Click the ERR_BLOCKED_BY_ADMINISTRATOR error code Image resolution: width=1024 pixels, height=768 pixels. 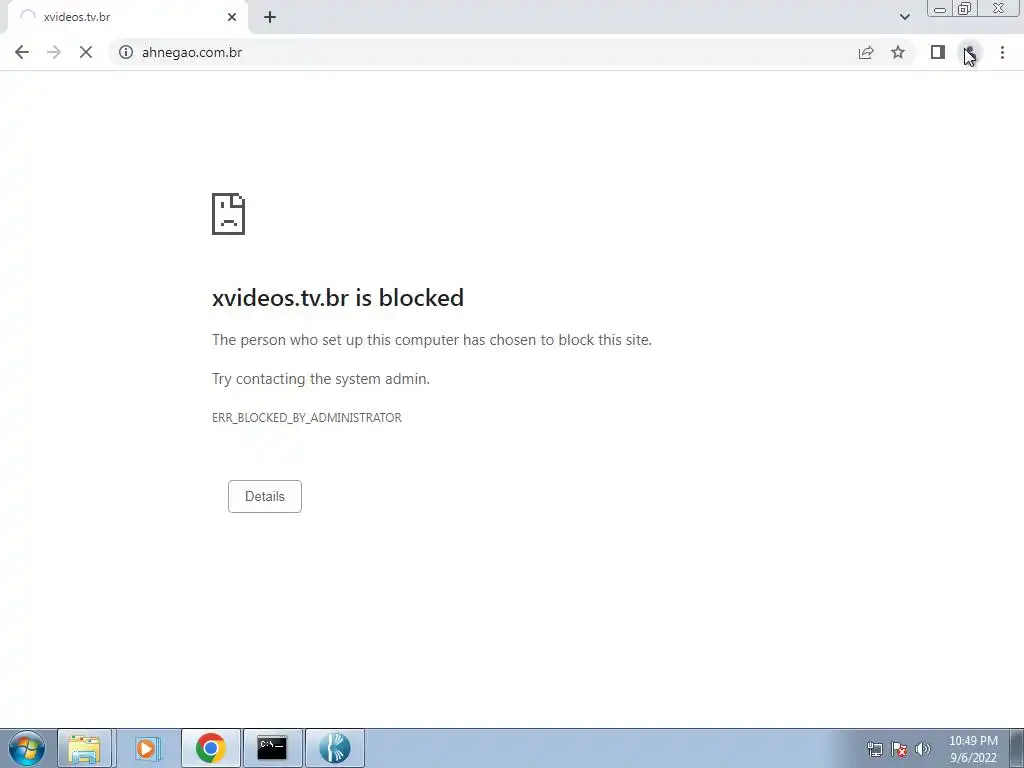point(306,417)
